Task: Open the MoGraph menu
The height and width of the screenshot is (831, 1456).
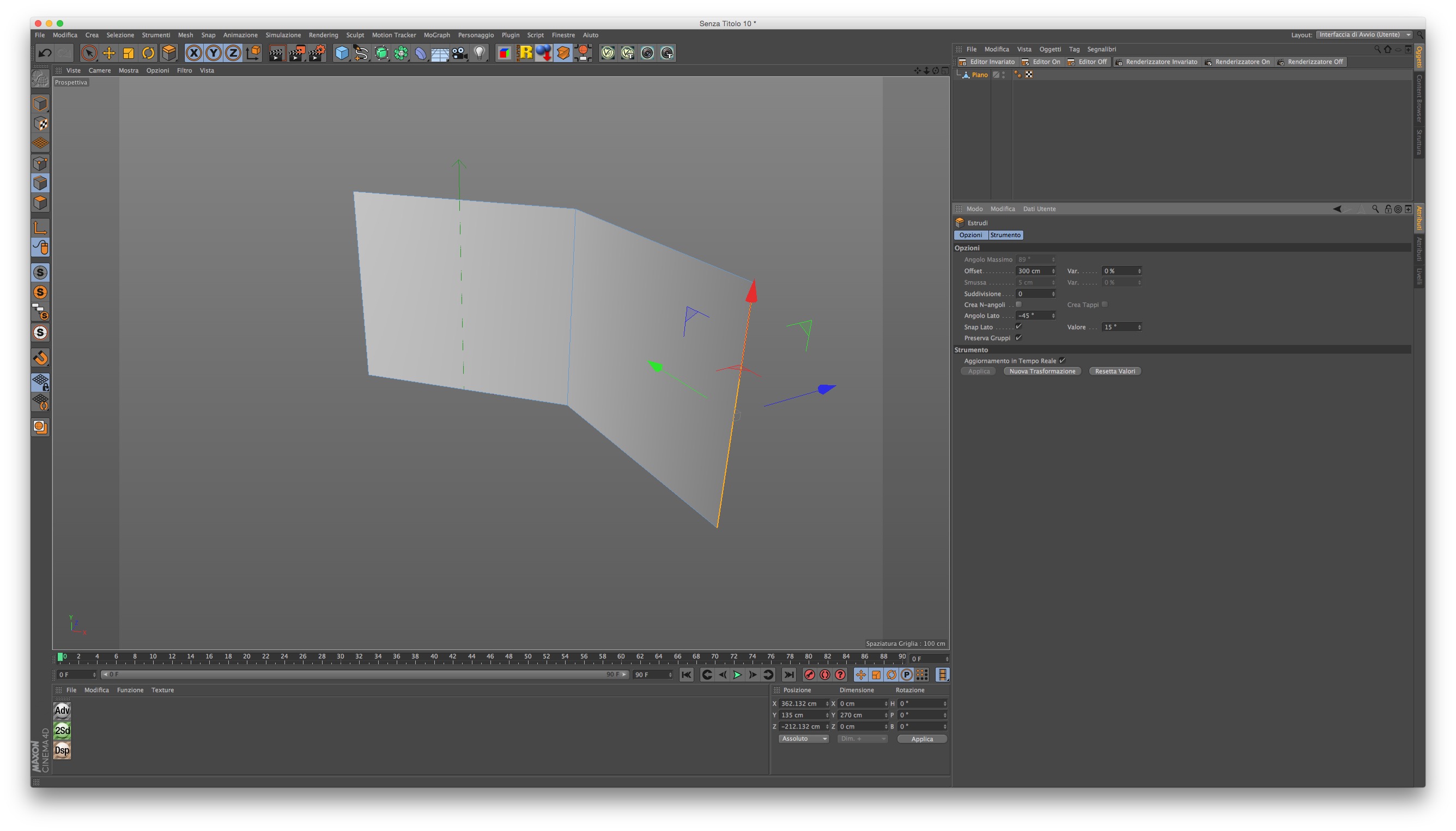Action: pos(436,35)
